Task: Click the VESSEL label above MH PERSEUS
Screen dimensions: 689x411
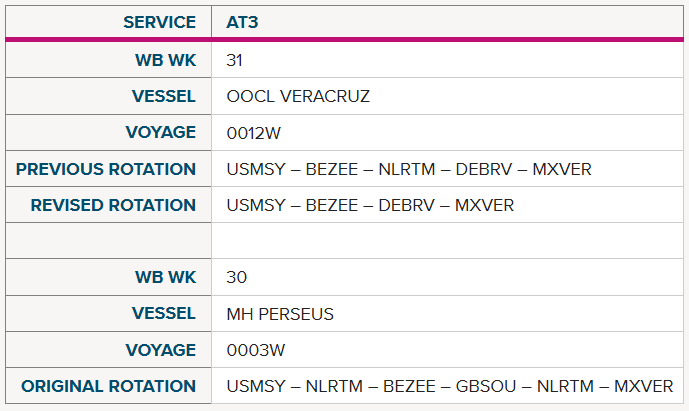Action: coord(164,313)
